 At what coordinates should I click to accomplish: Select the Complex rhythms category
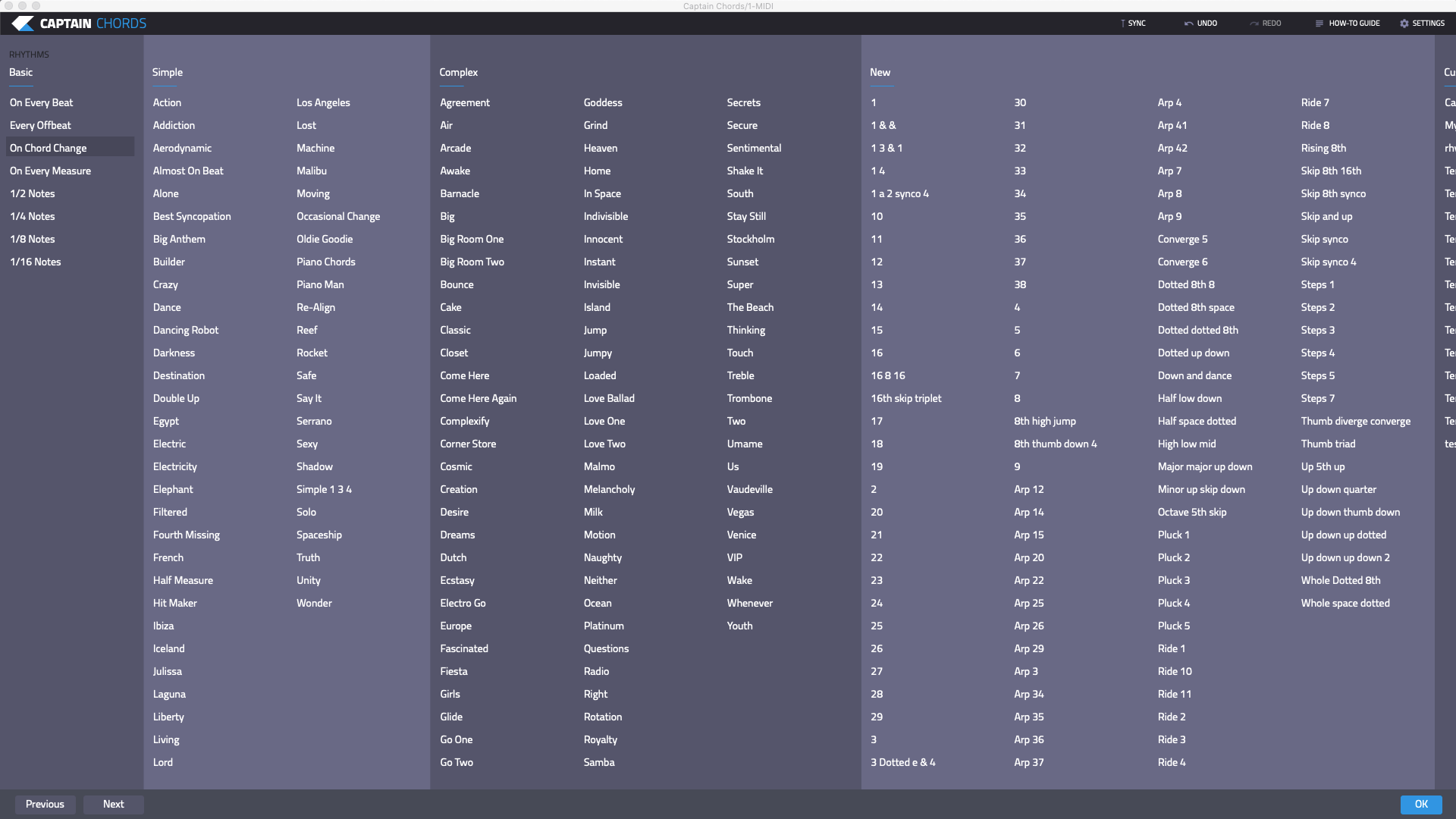pyautogui.click(x=458, y=71)
